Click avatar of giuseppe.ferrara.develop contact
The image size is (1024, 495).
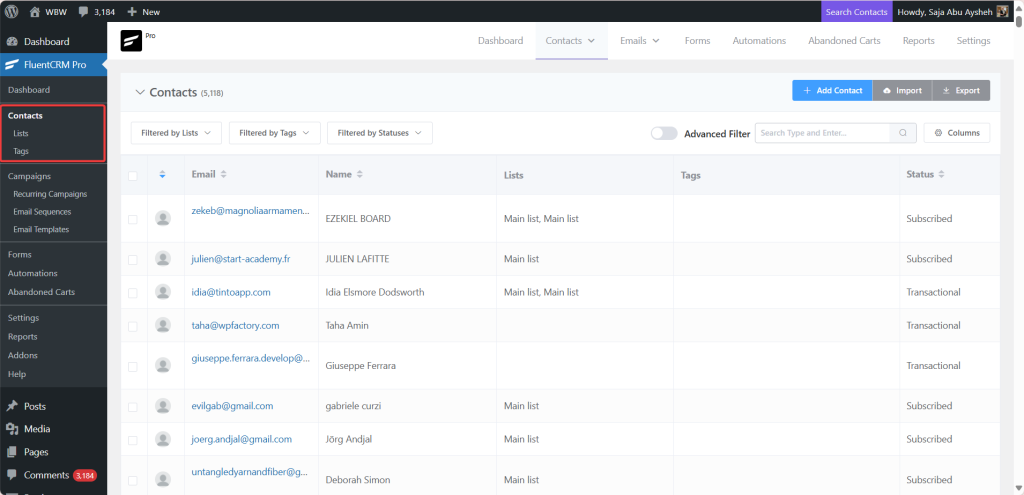[163, 366]
